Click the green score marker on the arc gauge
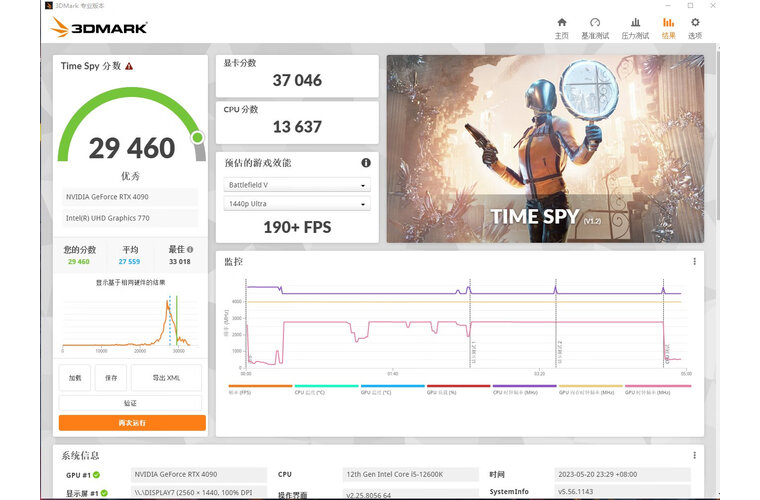Image resolution: width=760 pixels, height=500 pixels. pyautogui.click(x=197, y=138)
